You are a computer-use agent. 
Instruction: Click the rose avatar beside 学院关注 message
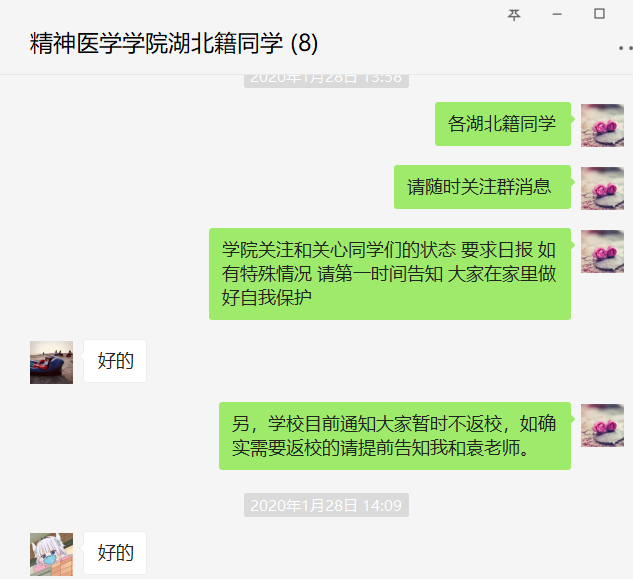(602, 251)
